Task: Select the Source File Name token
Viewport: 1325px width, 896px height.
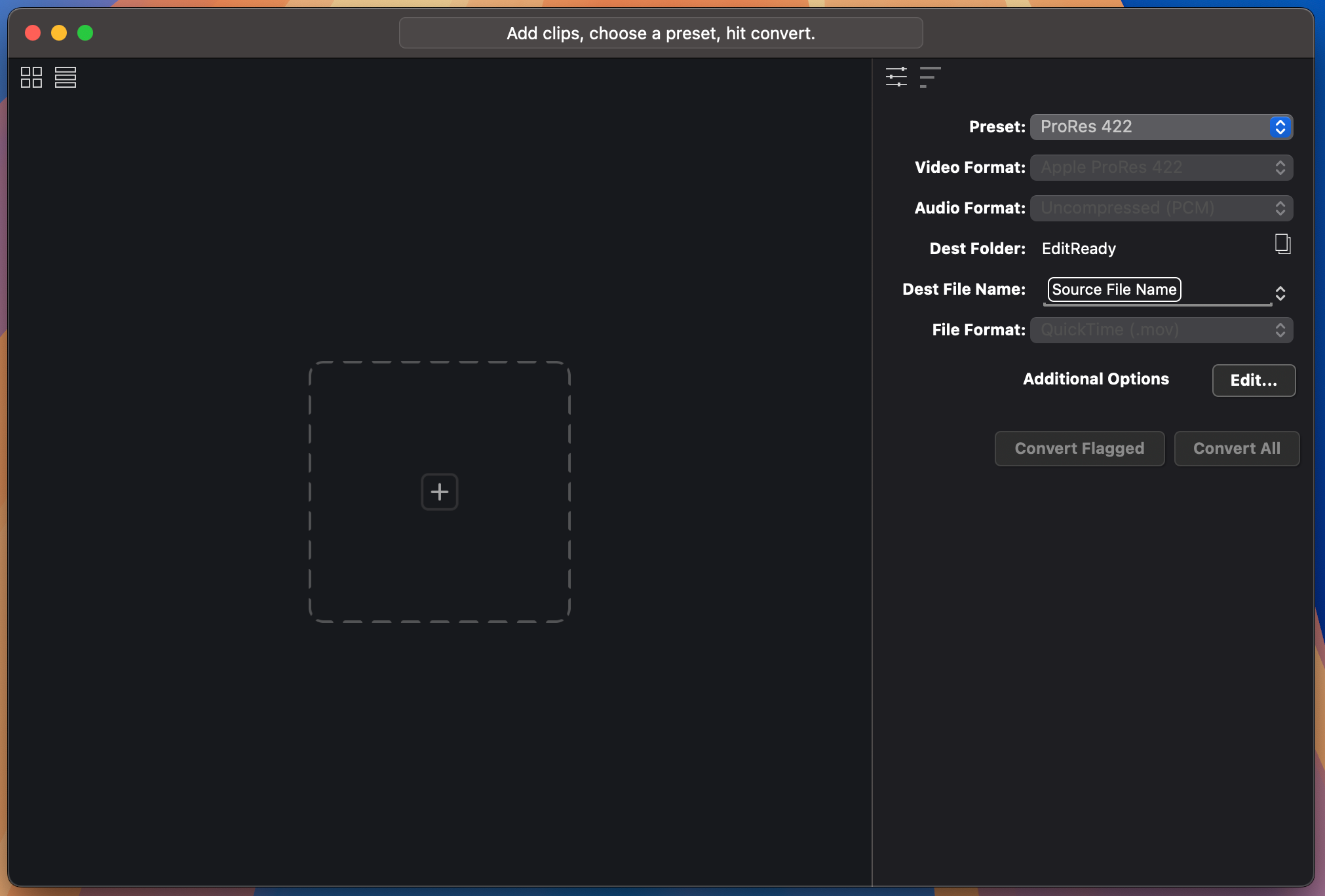Action: tap(1113, 289)
